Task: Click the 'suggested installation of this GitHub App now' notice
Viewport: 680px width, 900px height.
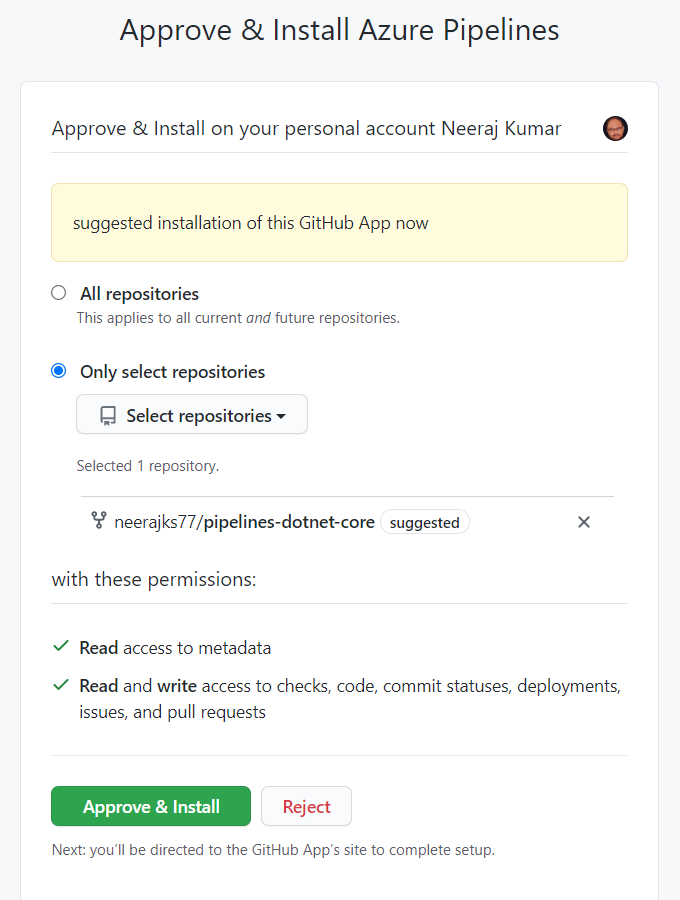Action: tap(339, 223)
